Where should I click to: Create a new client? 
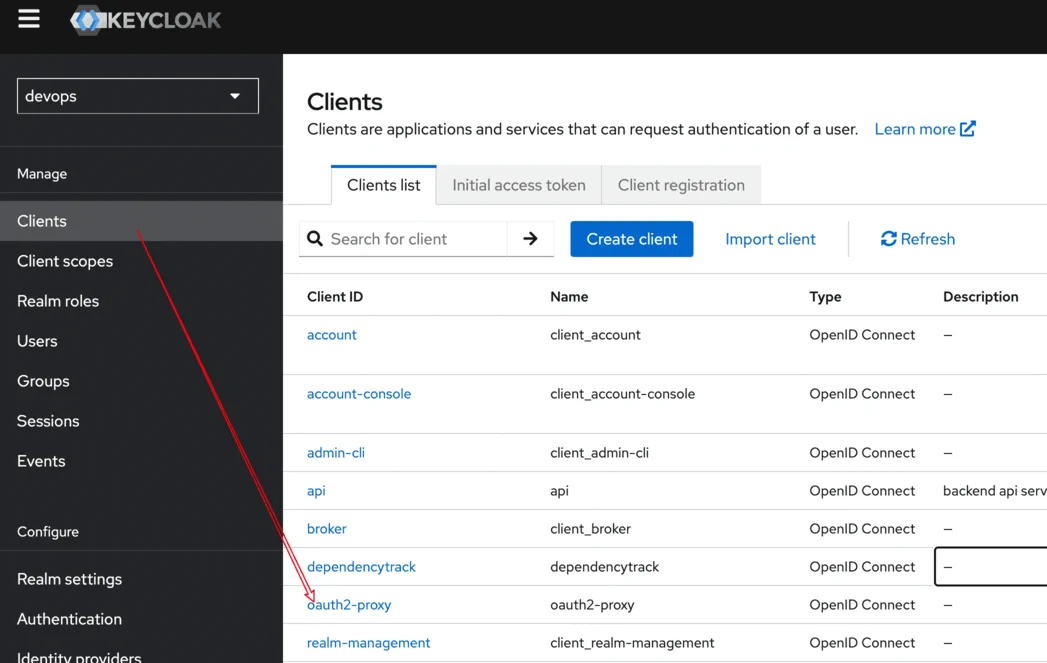pyautogui.click(x=631, y=239)
